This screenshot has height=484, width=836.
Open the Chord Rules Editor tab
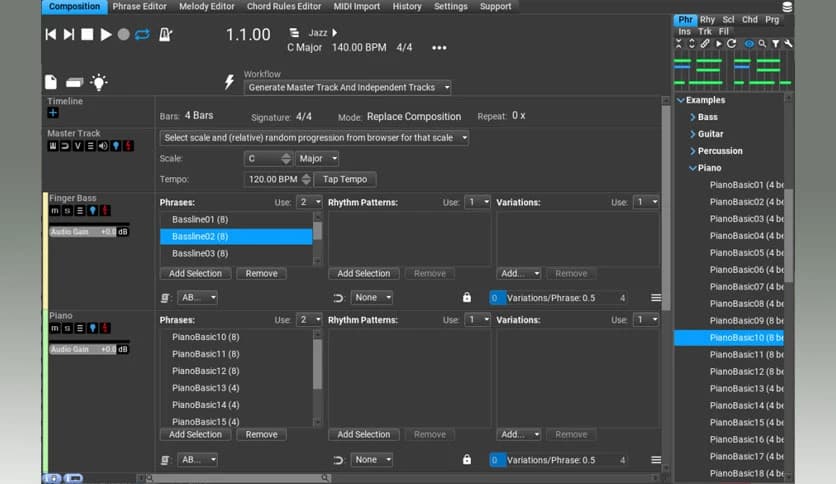click(284, 6)
